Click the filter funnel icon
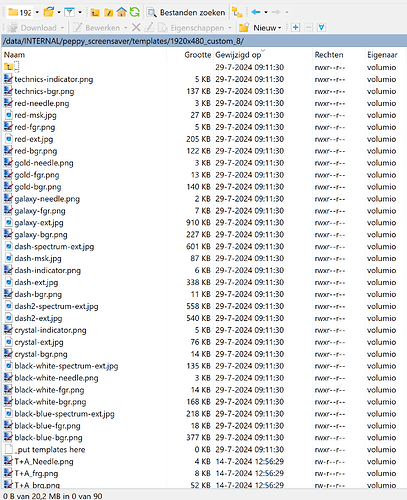Screen dimensions: 407x500 69,13
